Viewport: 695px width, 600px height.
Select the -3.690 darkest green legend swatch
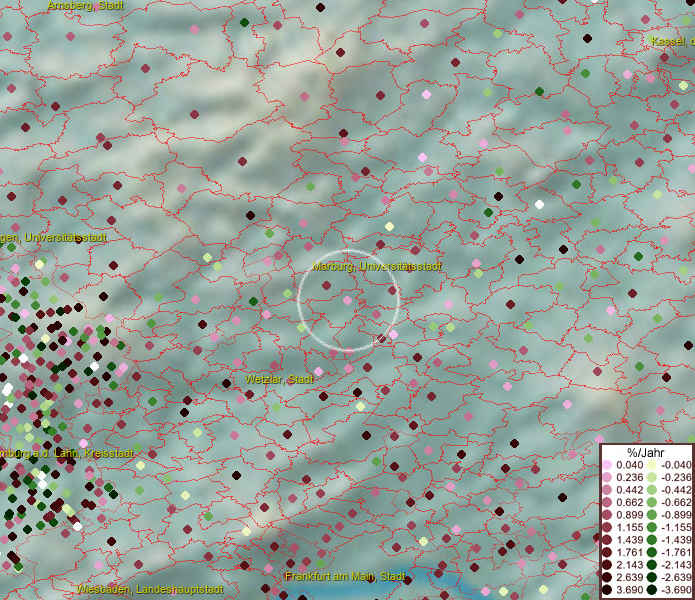(x=652, y=590)
